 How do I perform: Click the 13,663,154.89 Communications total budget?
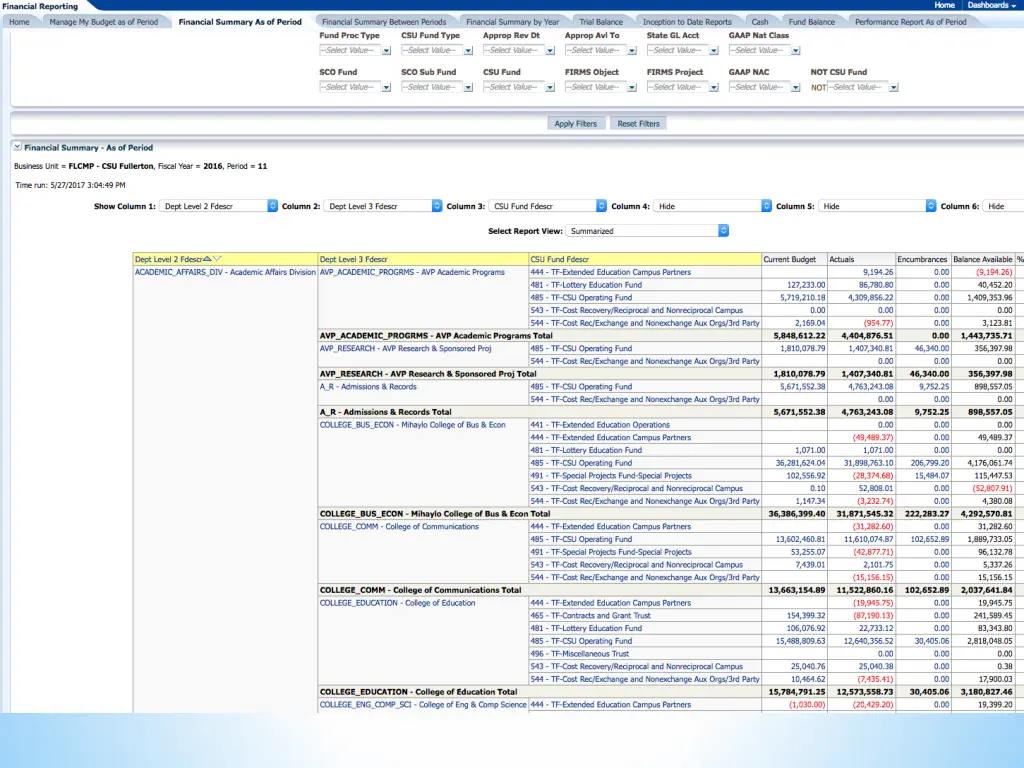797,590
